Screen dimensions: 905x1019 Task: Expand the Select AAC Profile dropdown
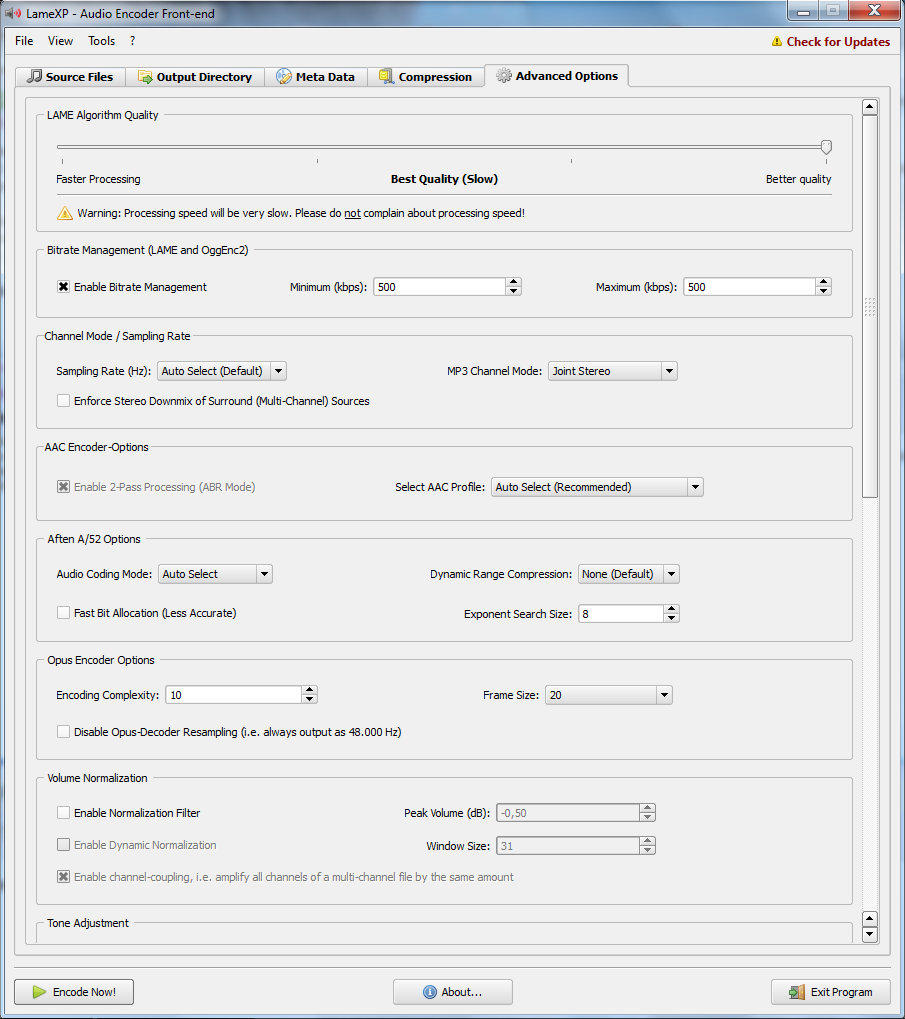pyautogui.click(x=597, y=487)
